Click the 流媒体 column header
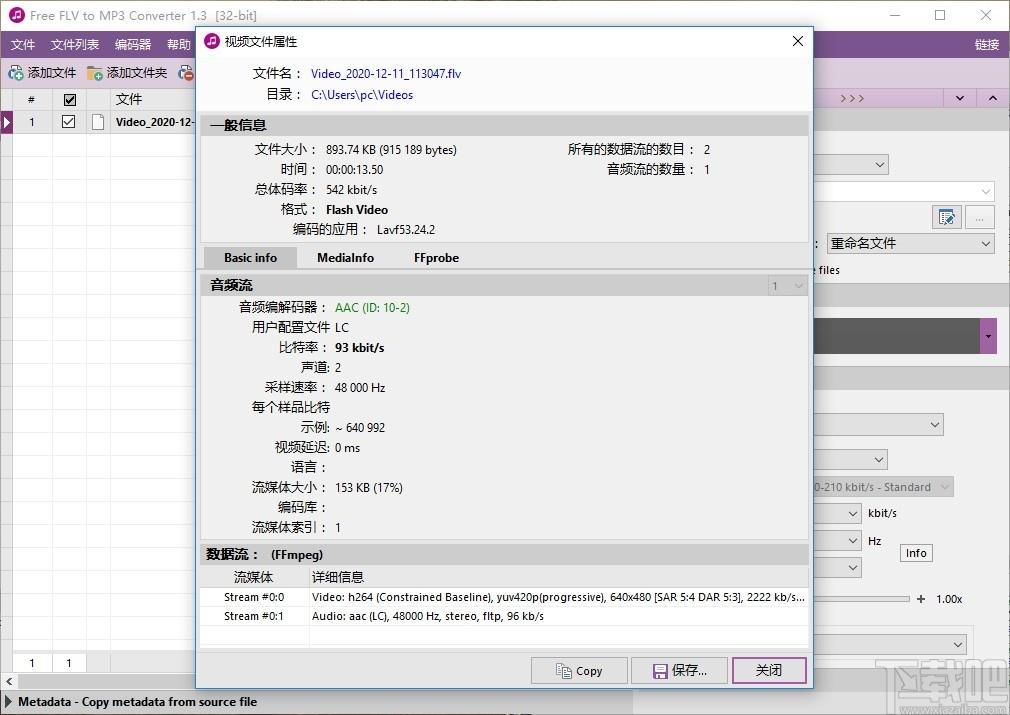This screenshot has width=1010, height=715. pyautogui.click(x=253, y=577)
